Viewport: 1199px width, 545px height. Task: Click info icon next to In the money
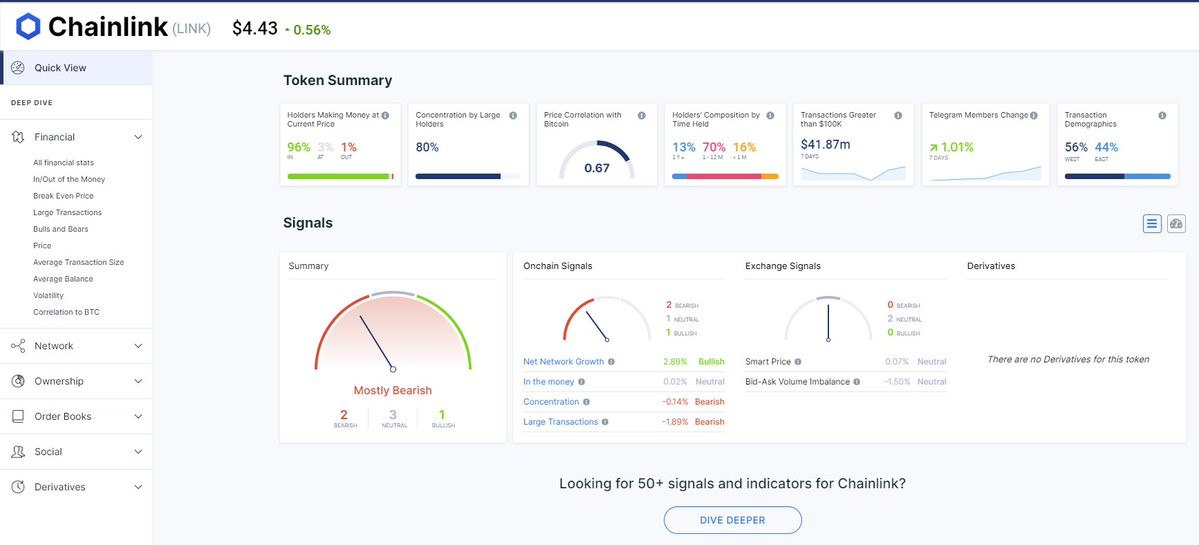pyautogui.click(x=581, y=381)
